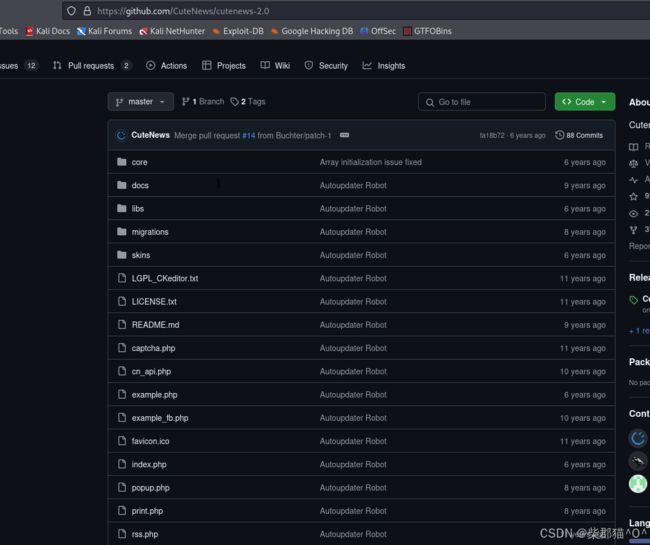Go to the Security tab
Viewport: 650px width, 545px height.
point(326,65)
